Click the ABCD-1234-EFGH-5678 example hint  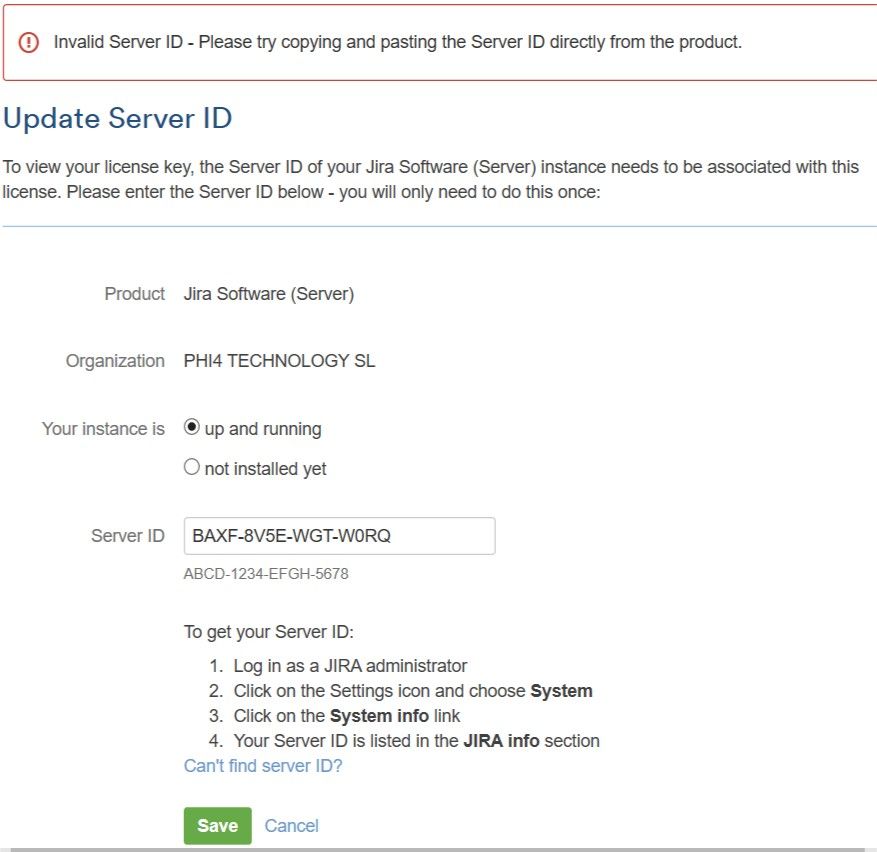coord(266,574)
